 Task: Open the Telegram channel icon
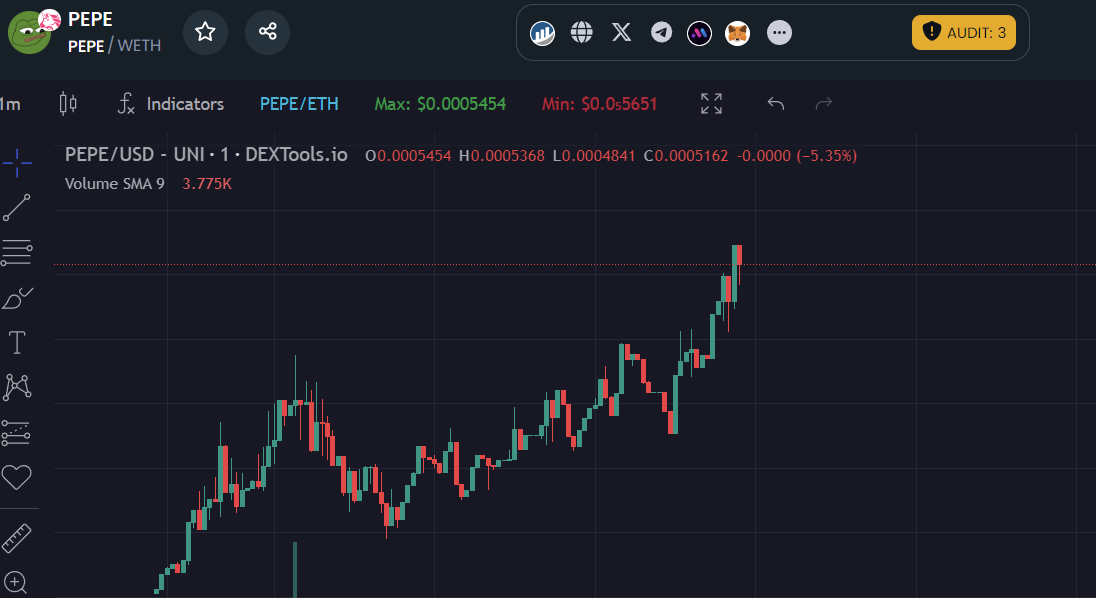coord(661,32)
